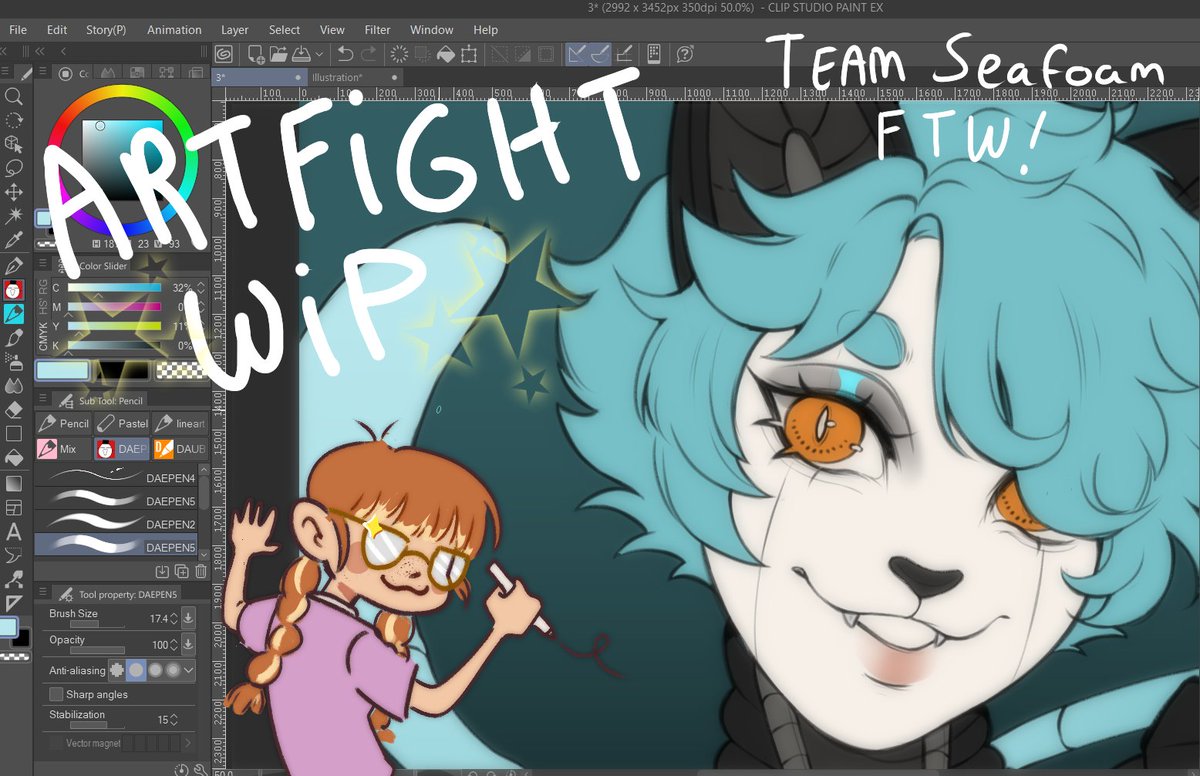Turn off anti-aliasing with the none option
This screenshot has width=1200, height=776.
[x=116, y=670]
